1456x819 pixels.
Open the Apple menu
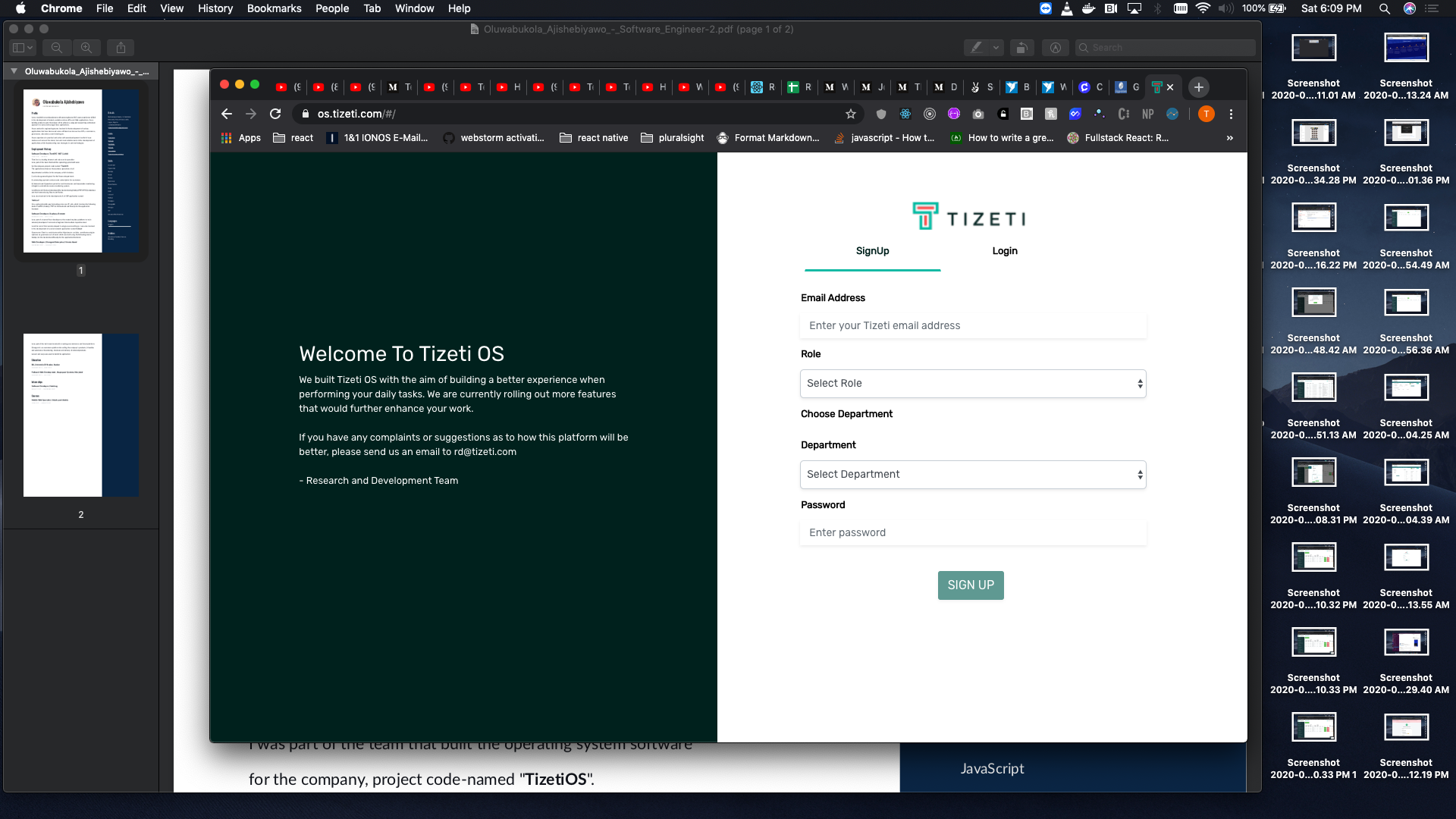20,8
